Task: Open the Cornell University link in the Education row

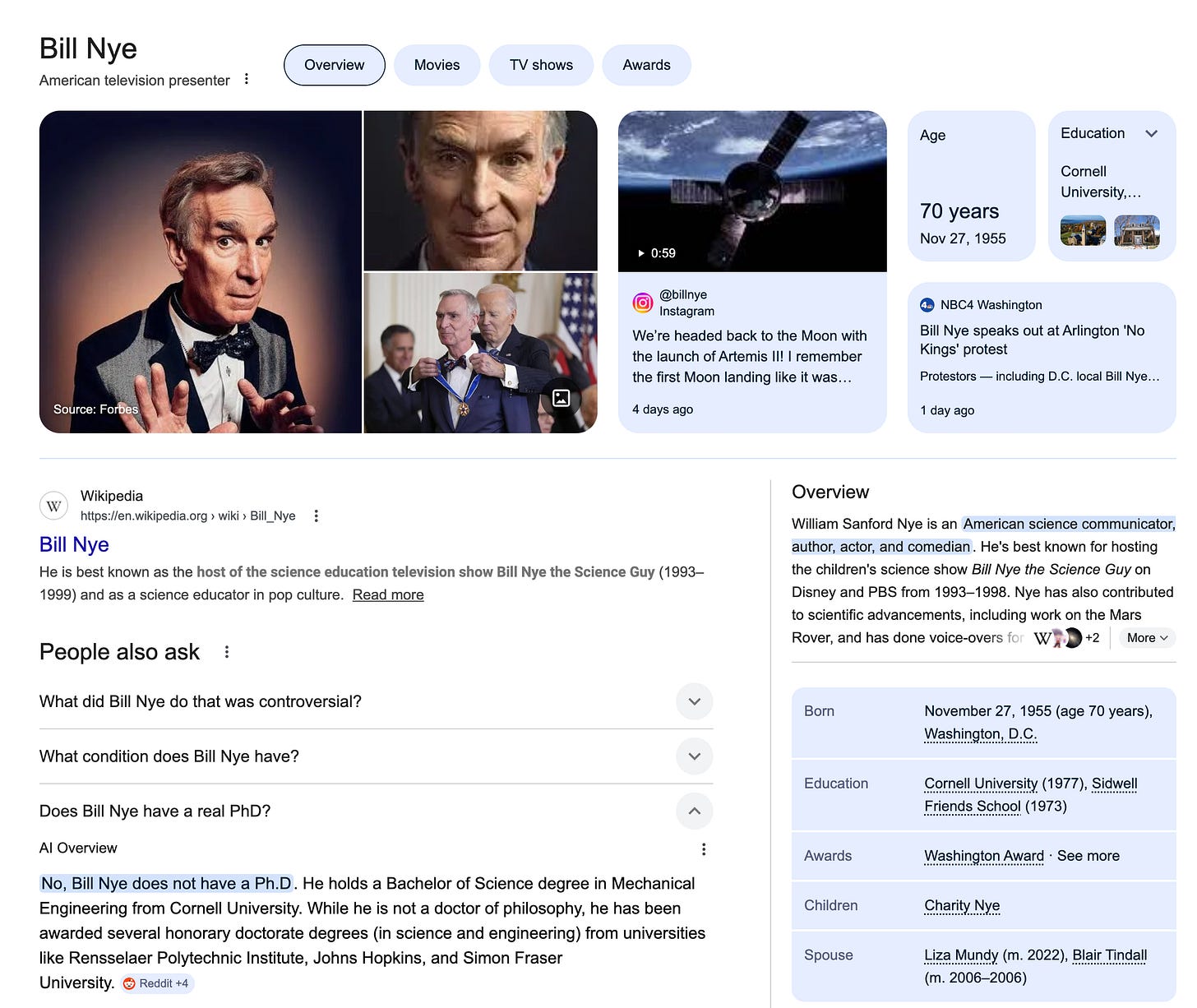Action: point(981,784)
